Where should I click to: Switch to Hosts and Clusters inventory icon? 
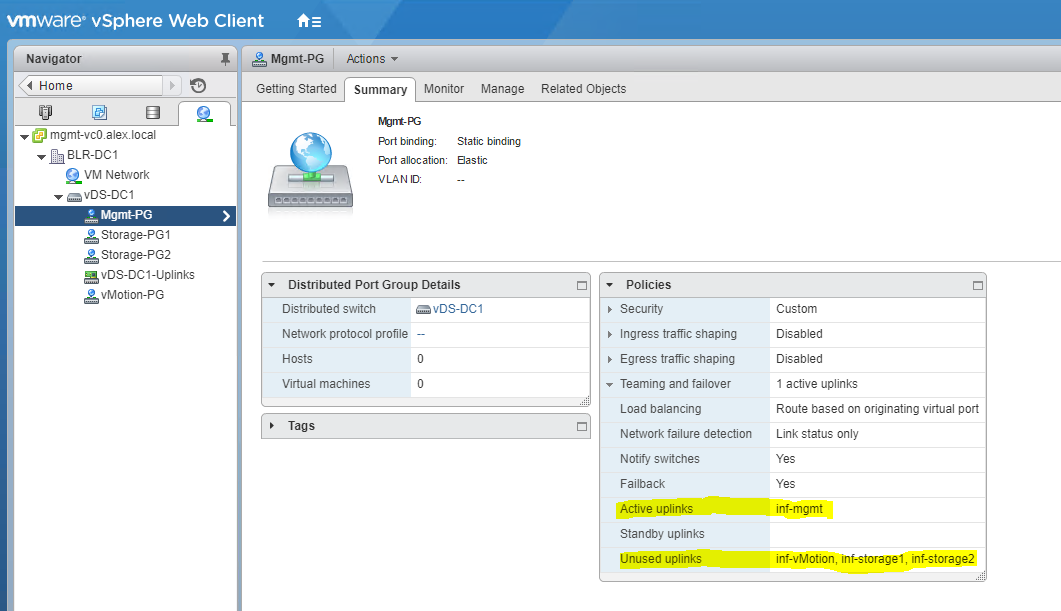[46, 112]
